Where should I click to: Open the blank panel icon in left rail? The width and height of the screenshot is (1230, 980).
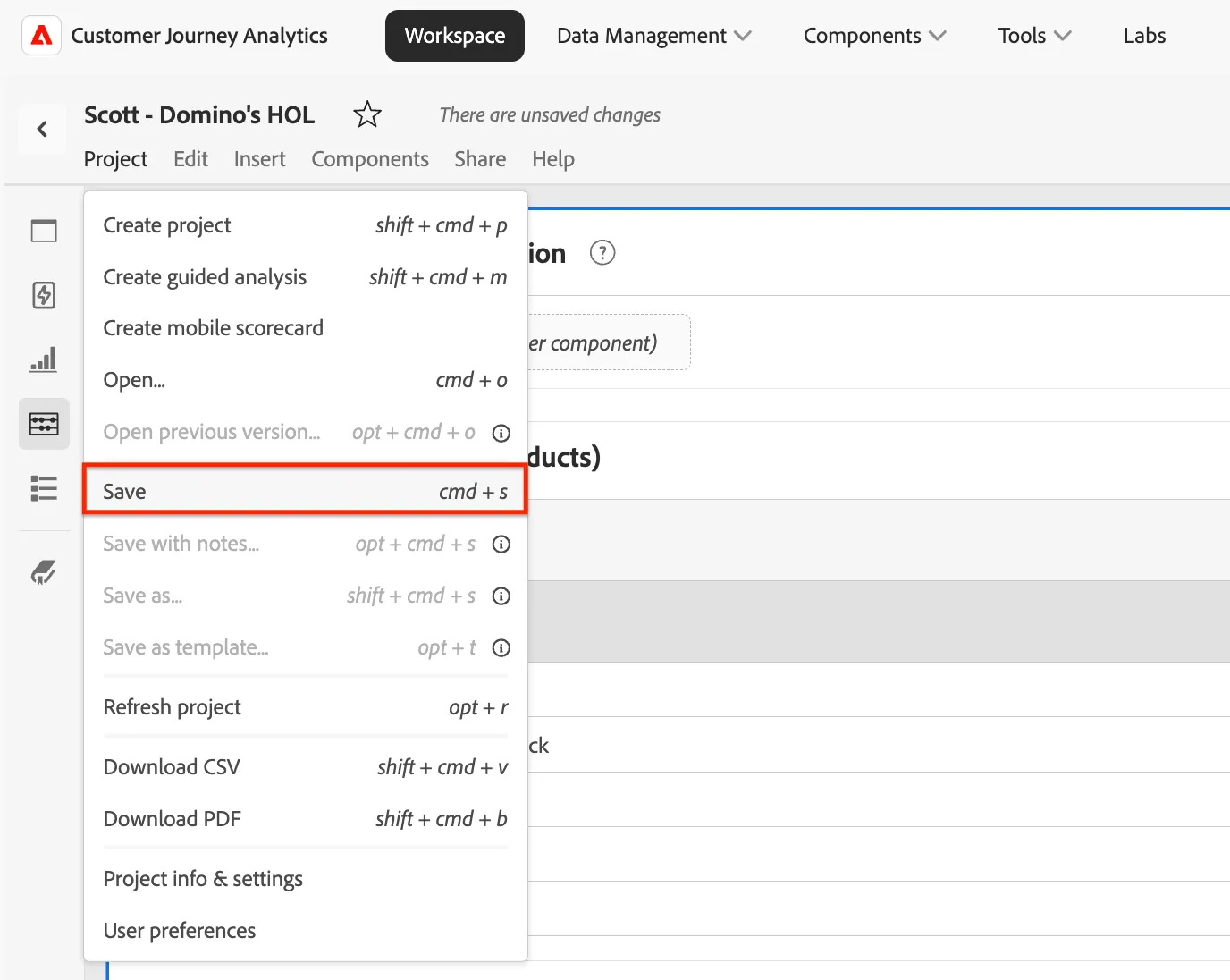(44, 231)
